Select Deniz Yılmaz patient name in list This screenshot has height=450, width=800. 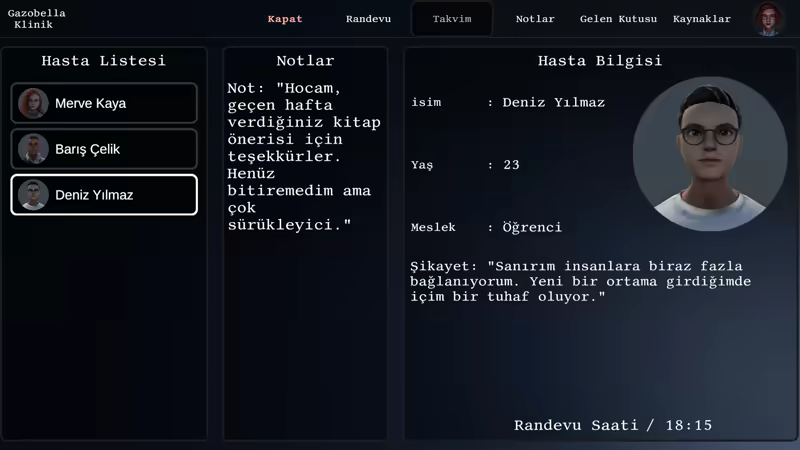tap(94, 195)
